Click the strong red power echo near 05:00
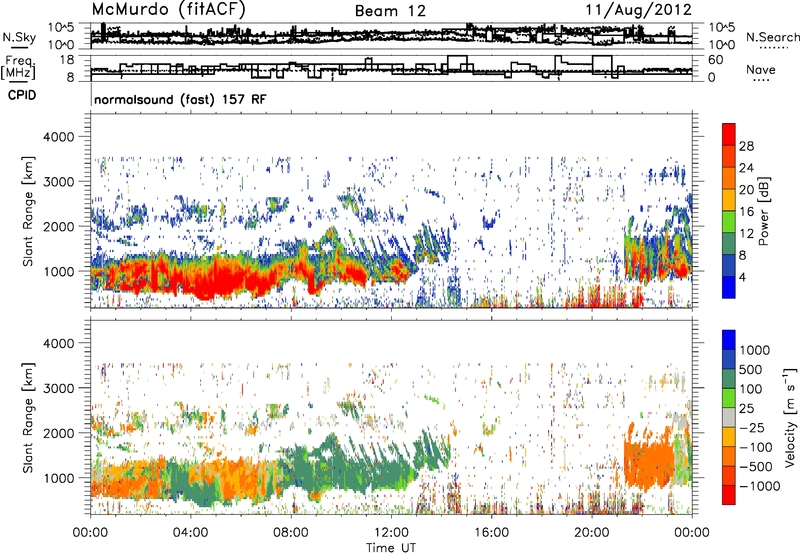This screenshot has width=800, height=554. point(217,278)
